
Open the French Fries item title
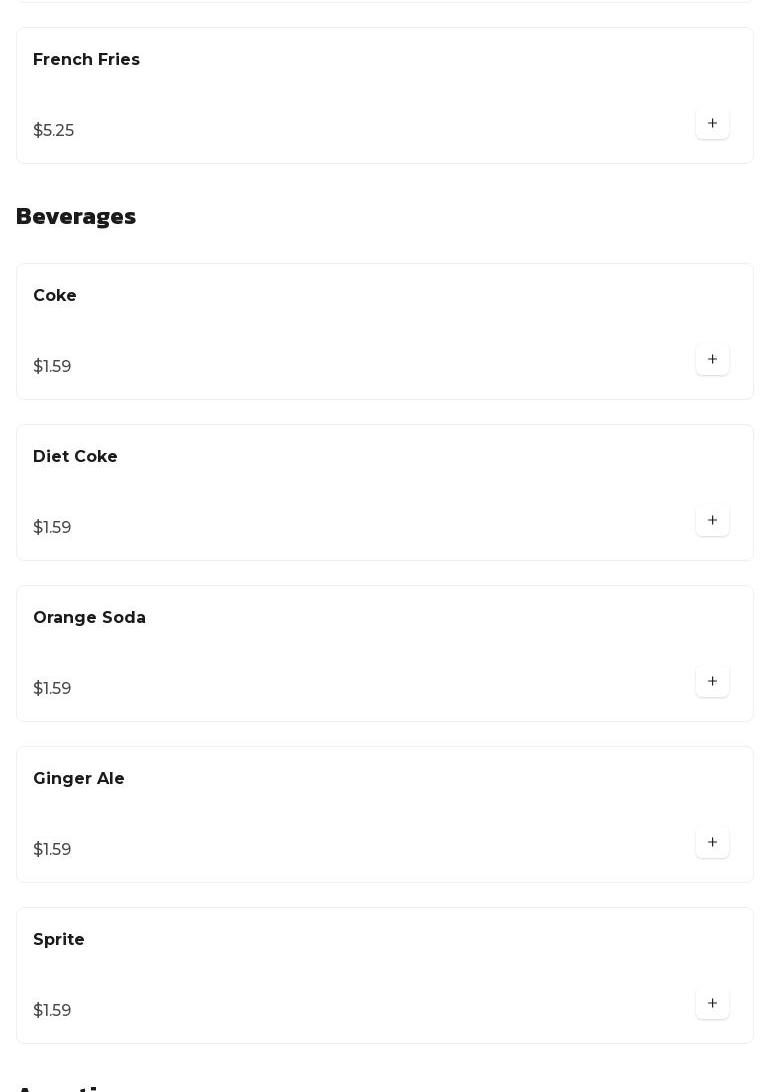86,60
